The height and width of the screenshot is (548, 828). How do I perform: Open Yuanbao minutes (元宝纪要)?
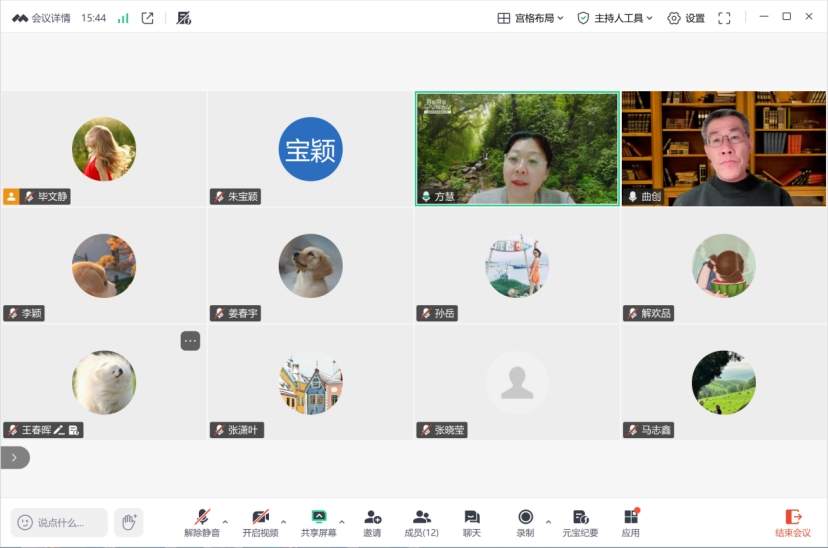coord(580,523)
